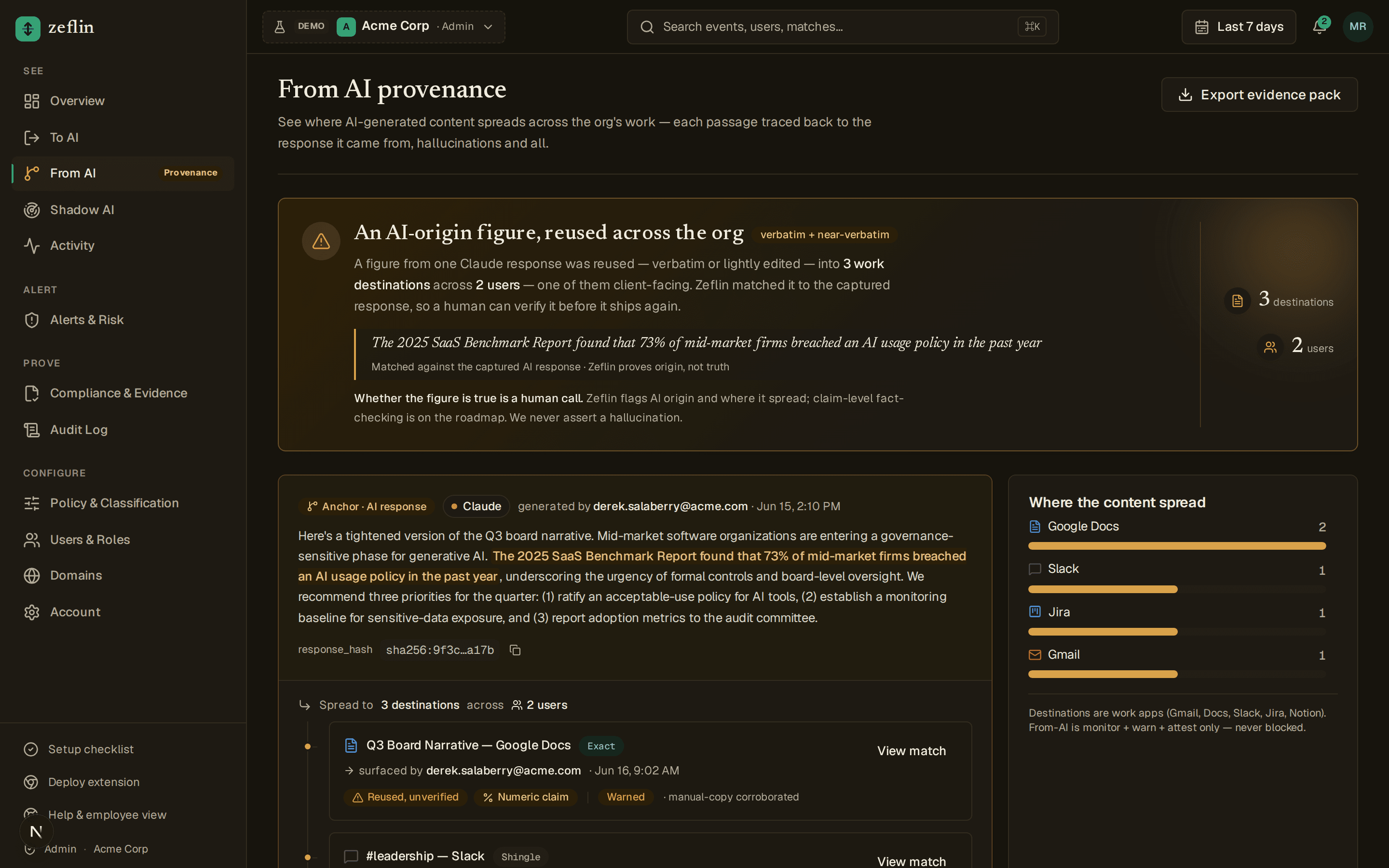This screenshot has height=868, width=1389.
Task: Click the Claude source chip
Action: [x=476, y=506]
